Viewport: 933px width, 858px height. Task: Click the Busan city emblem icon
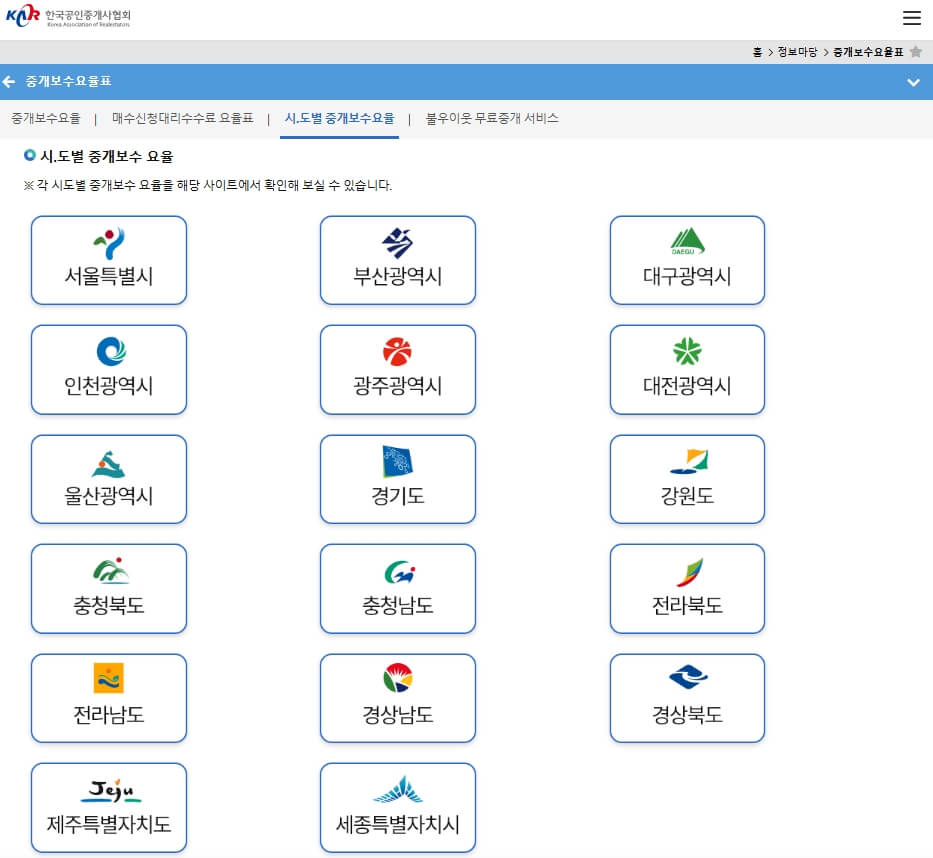point(397,243)
